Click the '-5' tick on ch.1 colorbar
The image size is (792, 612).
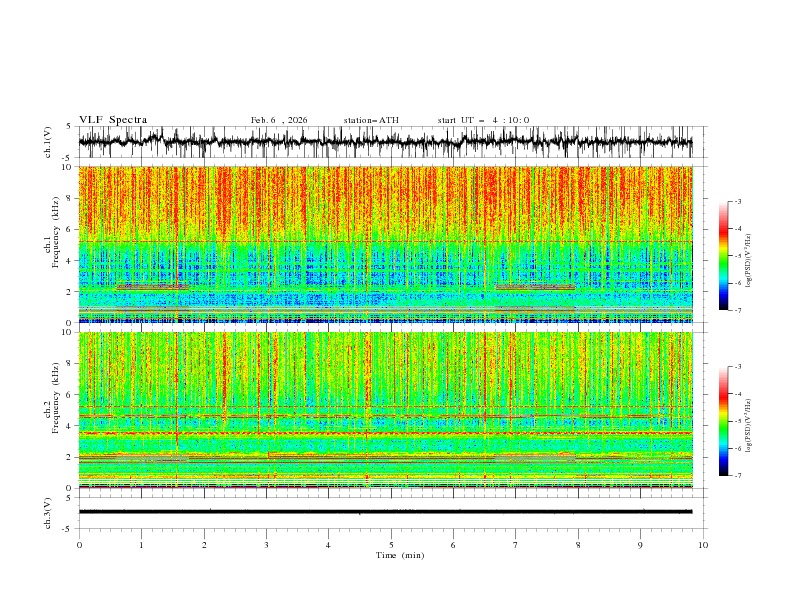[737, 256]
